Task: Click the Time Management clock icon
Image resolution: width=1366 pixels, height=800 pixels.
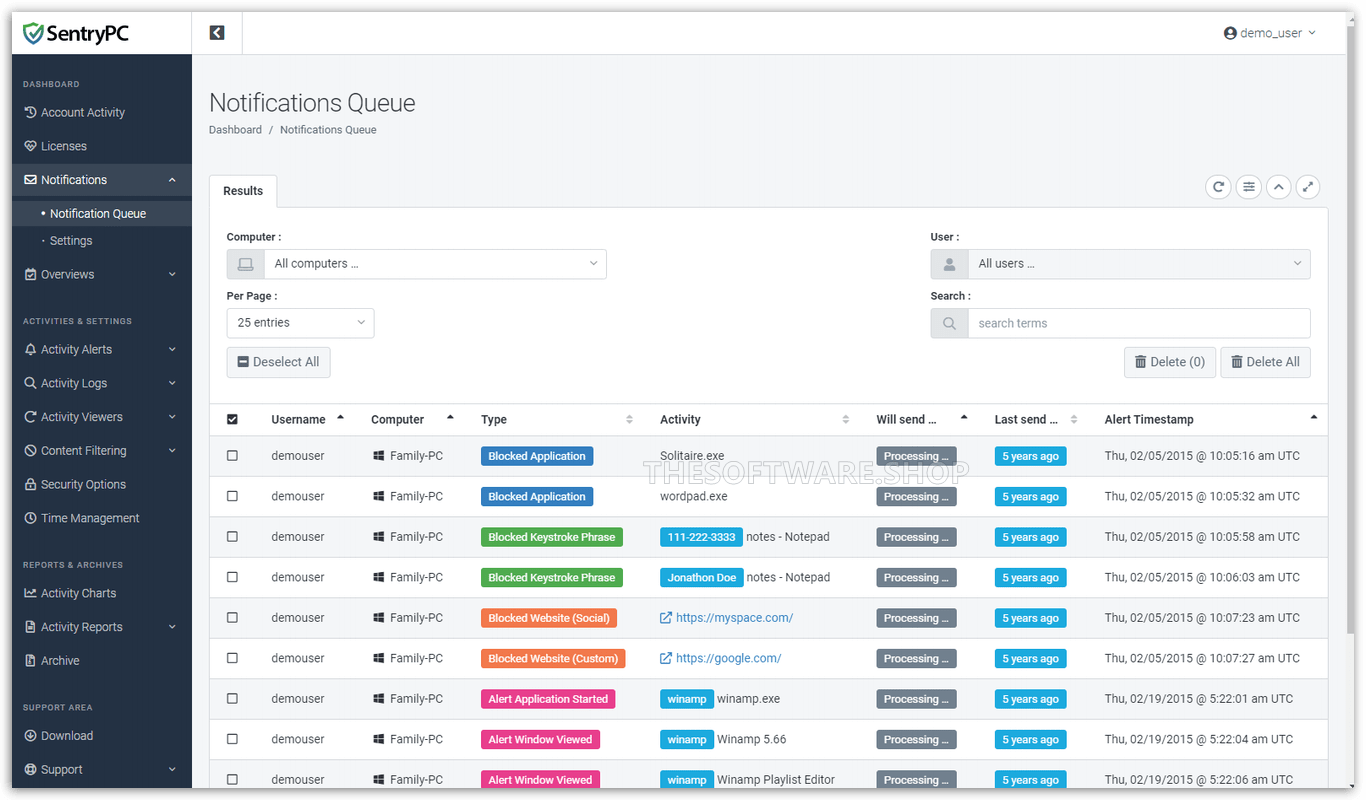Action: [x=31, y=518]
